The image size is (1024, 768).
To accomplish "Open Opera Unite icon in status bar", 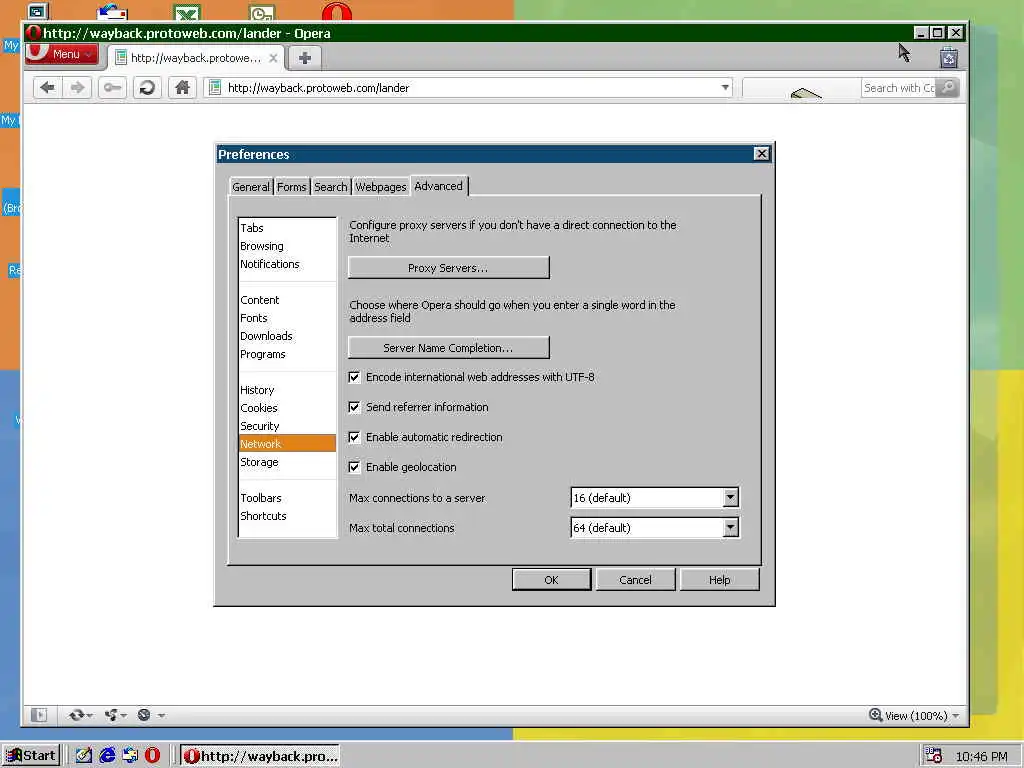I will [x=111, y=715].
